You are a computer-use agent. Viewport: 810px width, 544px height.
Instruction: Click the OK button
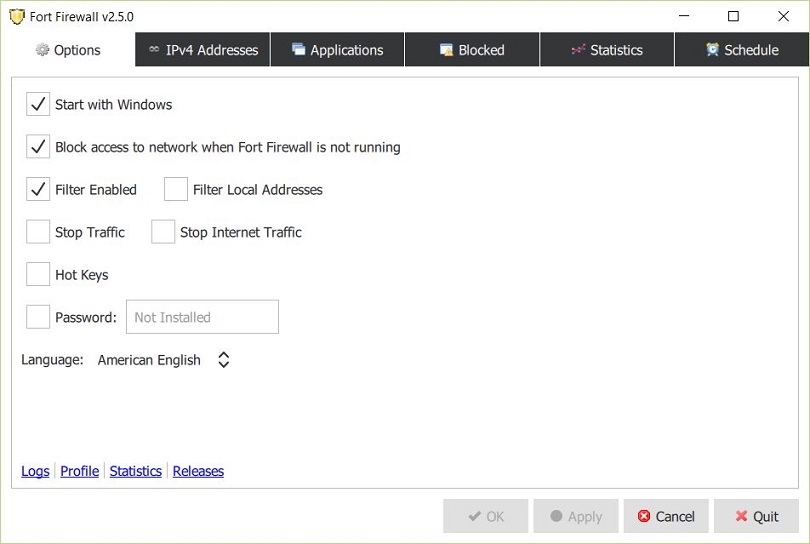pyautogui.click(x=486, y=516)
